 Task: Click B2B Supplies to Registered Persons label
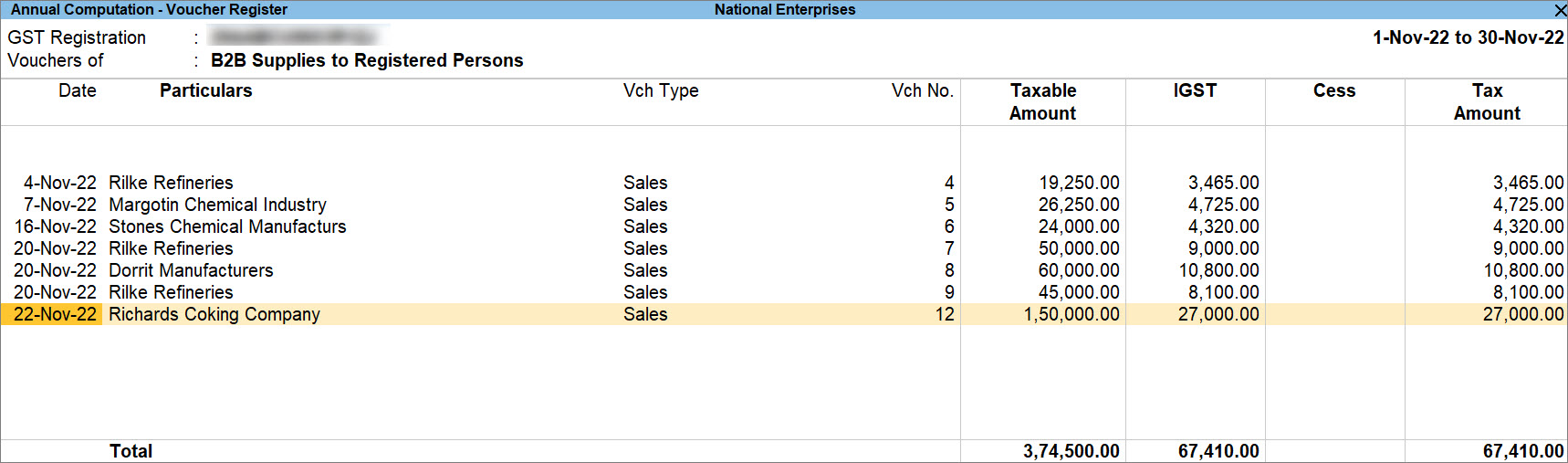(x=367, y=60)
